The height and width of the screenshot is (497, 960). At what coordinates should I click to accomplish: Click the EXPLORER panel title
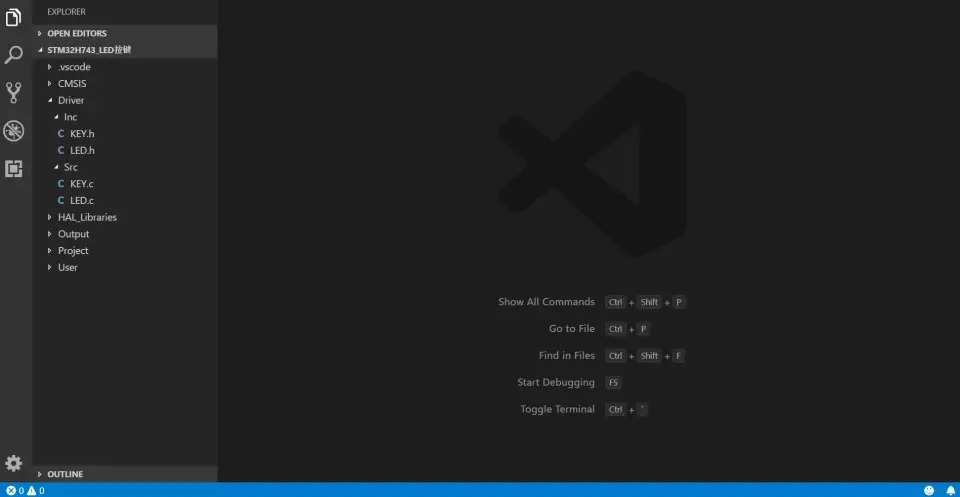[67, 12]
